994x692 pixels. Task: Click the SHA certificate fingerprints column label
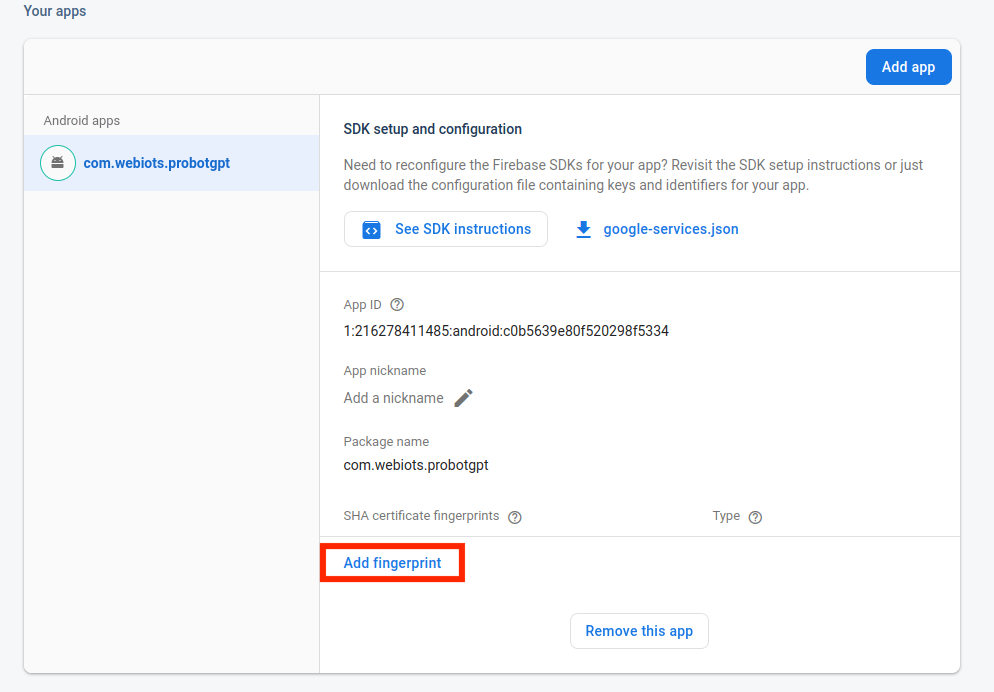421,516
